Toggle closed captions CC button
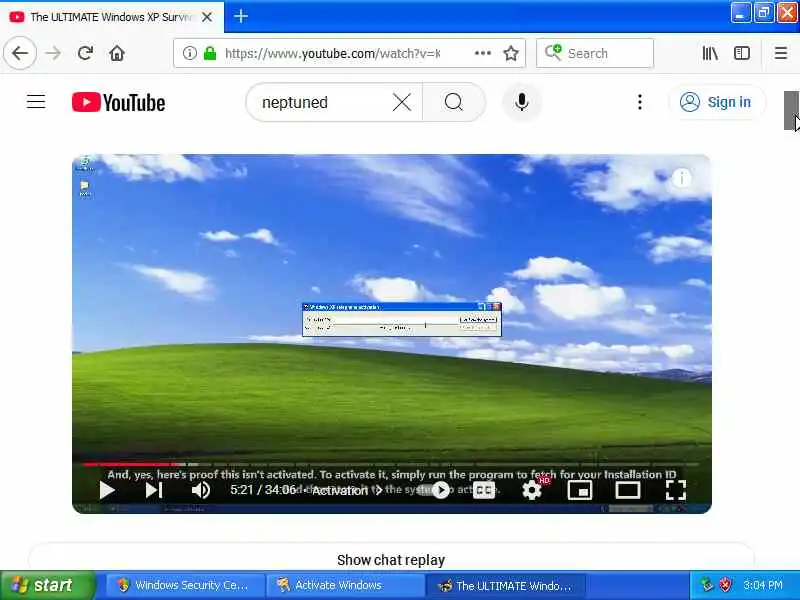The height and width of the screenshot is (600, 800). [484, 490]
